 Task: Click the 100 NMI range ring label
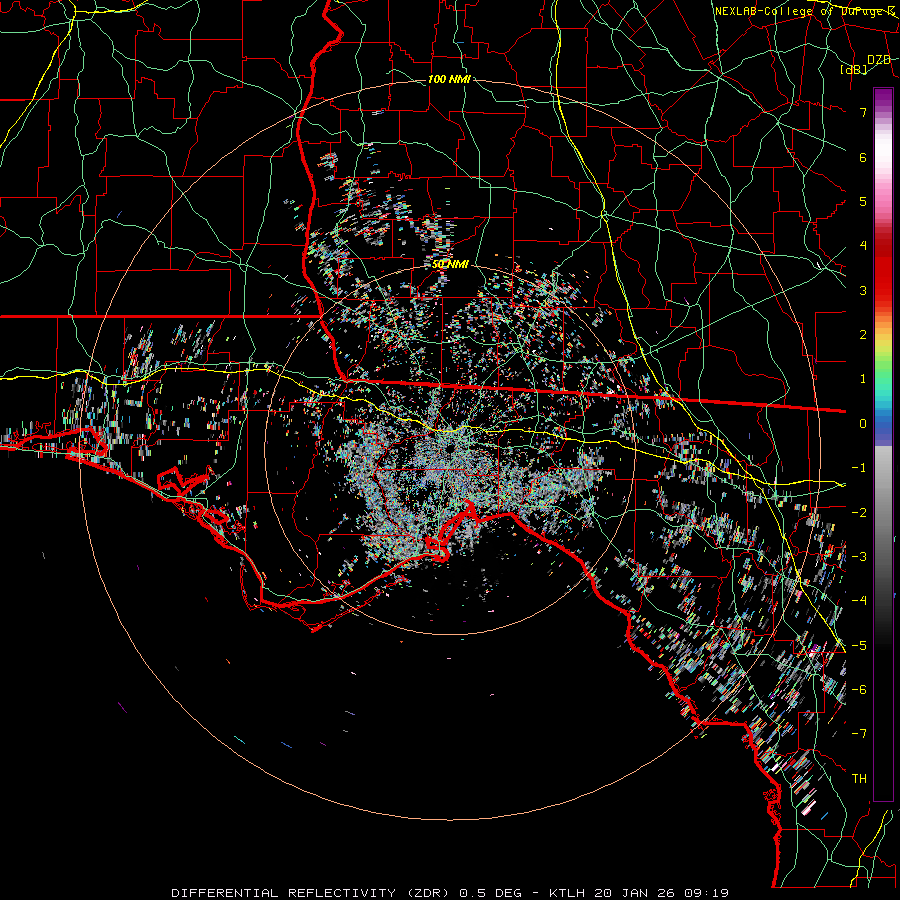pos(449,79)
